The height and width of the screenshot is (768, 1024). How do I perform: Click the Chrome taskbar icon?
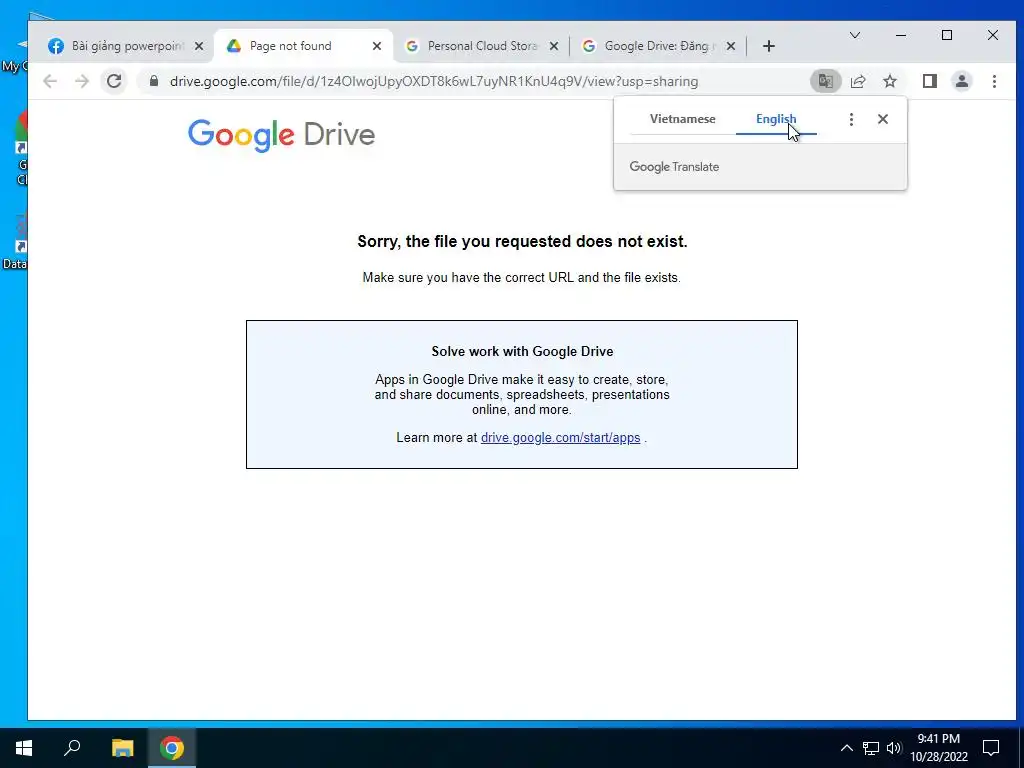point(172,748)
